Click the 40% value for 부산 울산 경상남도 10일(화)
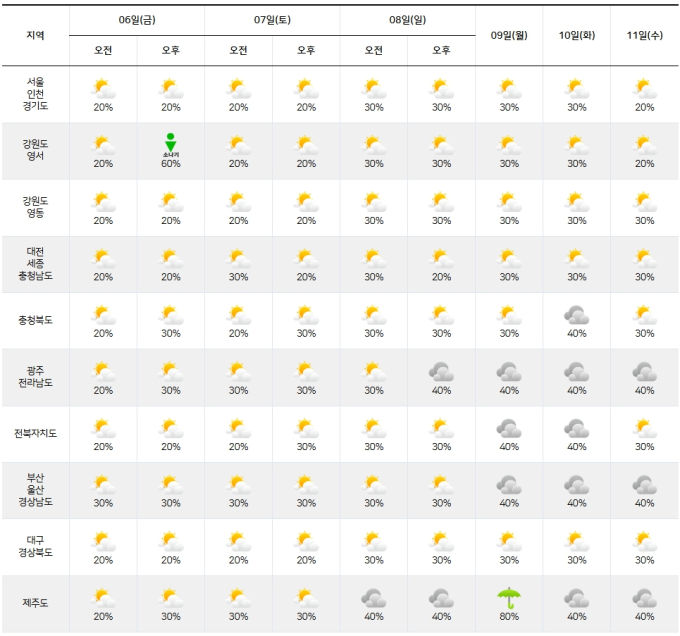Viewport: 680px width, 636px height. point(577,503)
